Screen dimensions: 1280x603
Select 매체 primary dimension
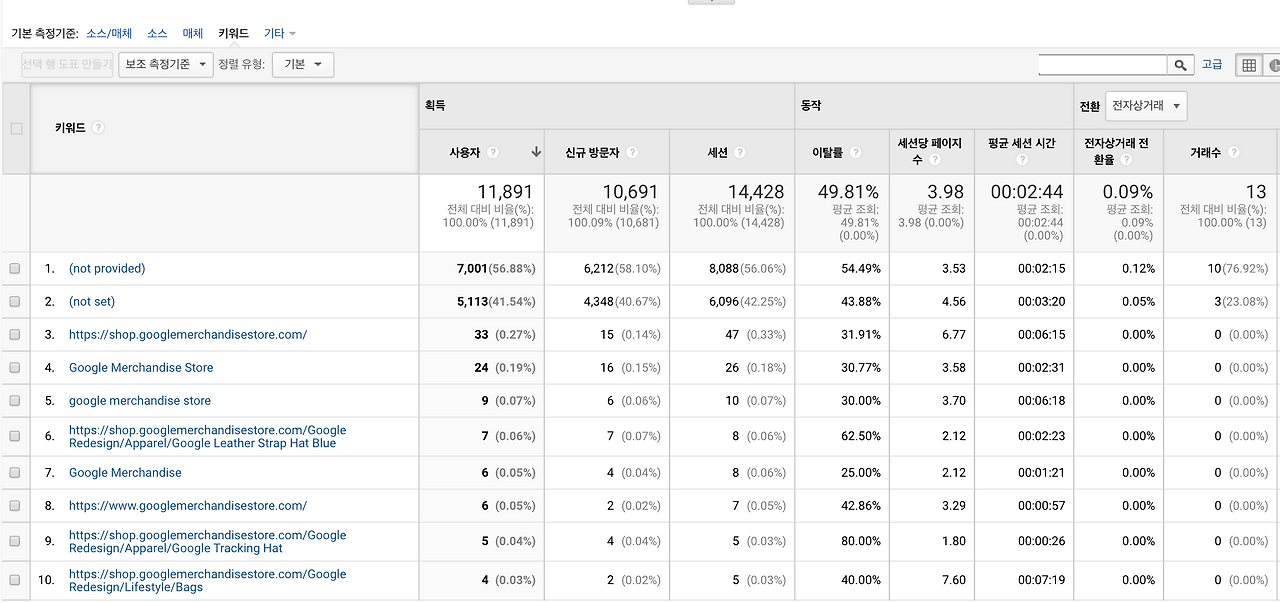pos(193,33)
